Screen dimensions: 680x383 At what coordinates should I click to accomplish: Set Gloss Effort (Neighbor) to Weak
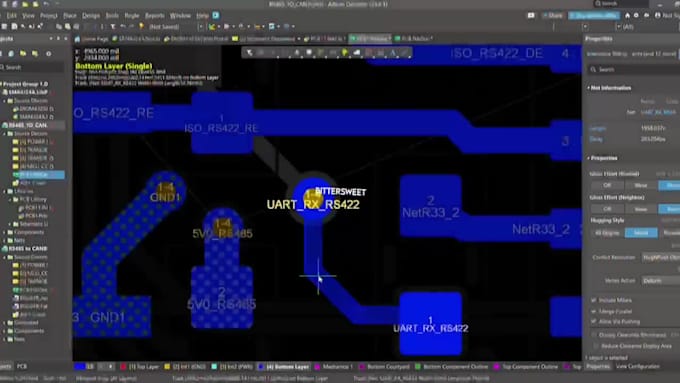pyautogui.click(x=641, y=209)
